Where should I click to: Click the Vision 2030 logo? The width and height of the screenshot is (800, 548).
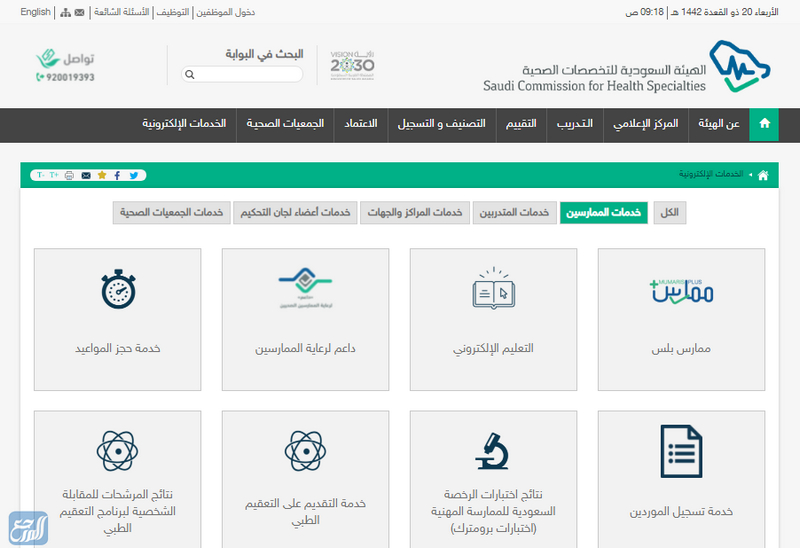tap(352, 65)
